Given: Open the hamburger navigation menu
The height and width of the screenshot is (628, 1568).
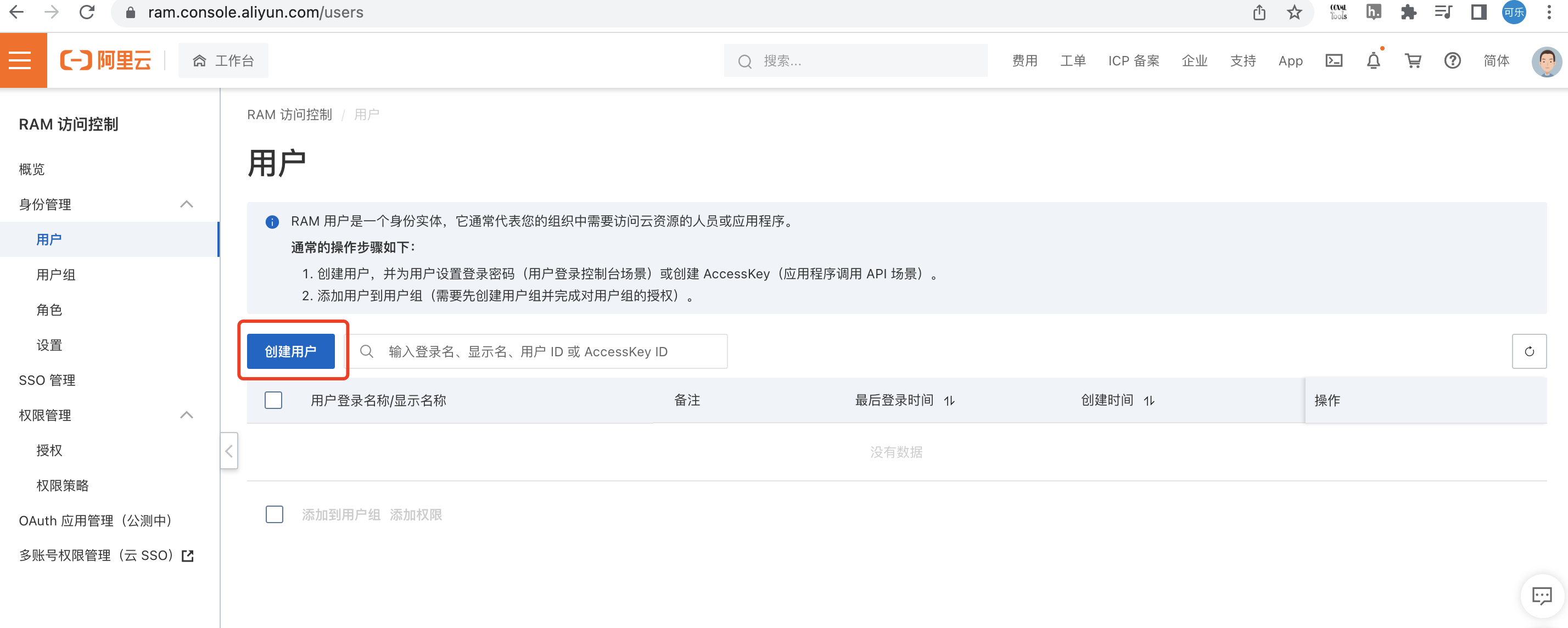Looking at the screenshot, I should click(21, 60).
